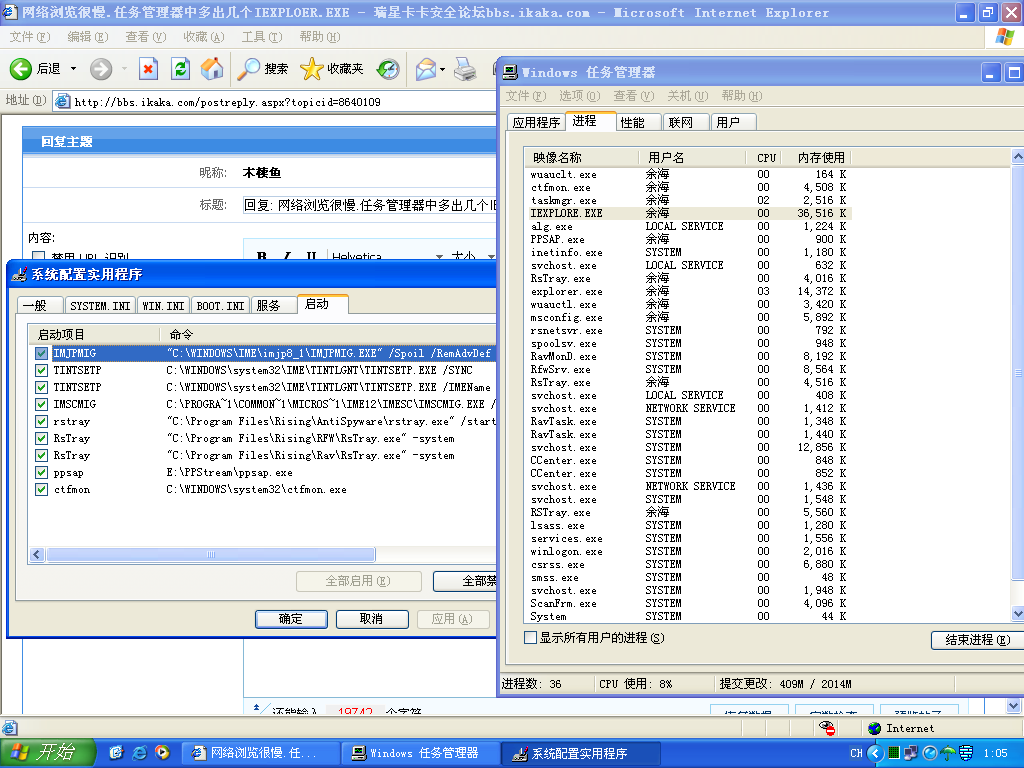1024x768 pixels.
Task: Uncheck RsTray Rav startup item
Action: 42,455
